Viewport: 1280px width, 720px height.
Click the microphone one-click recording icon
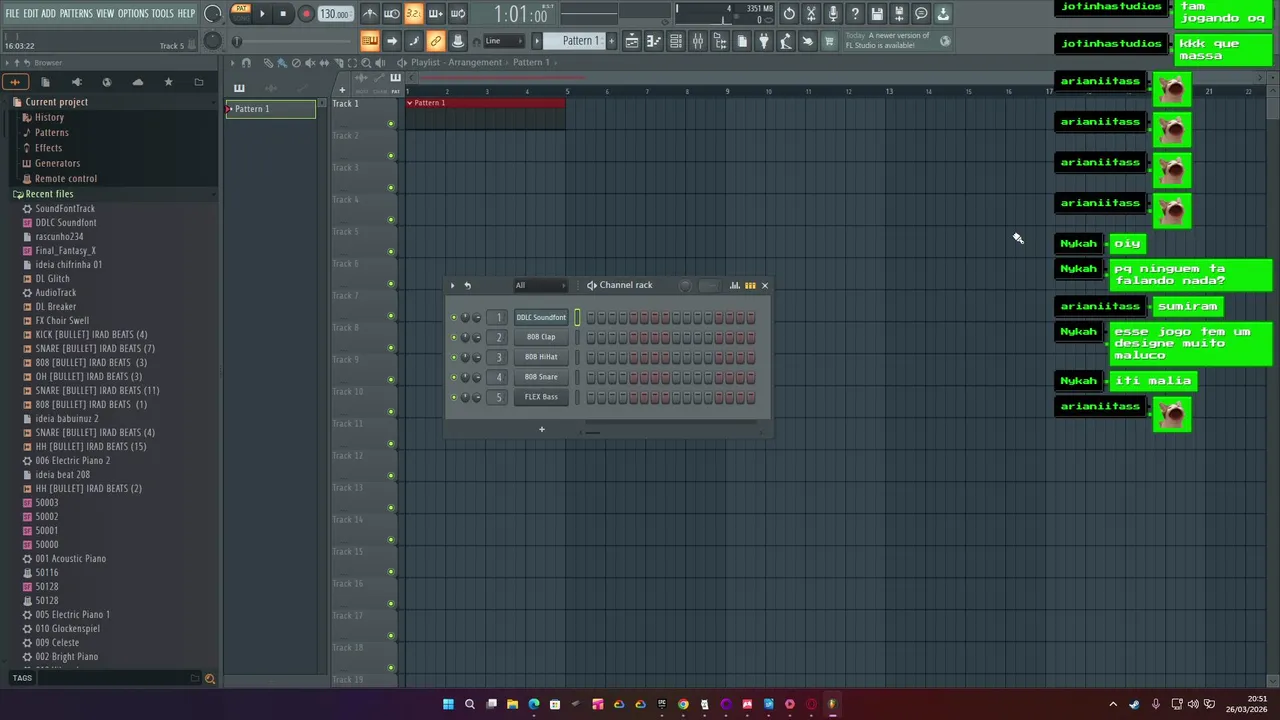[833, 14]
